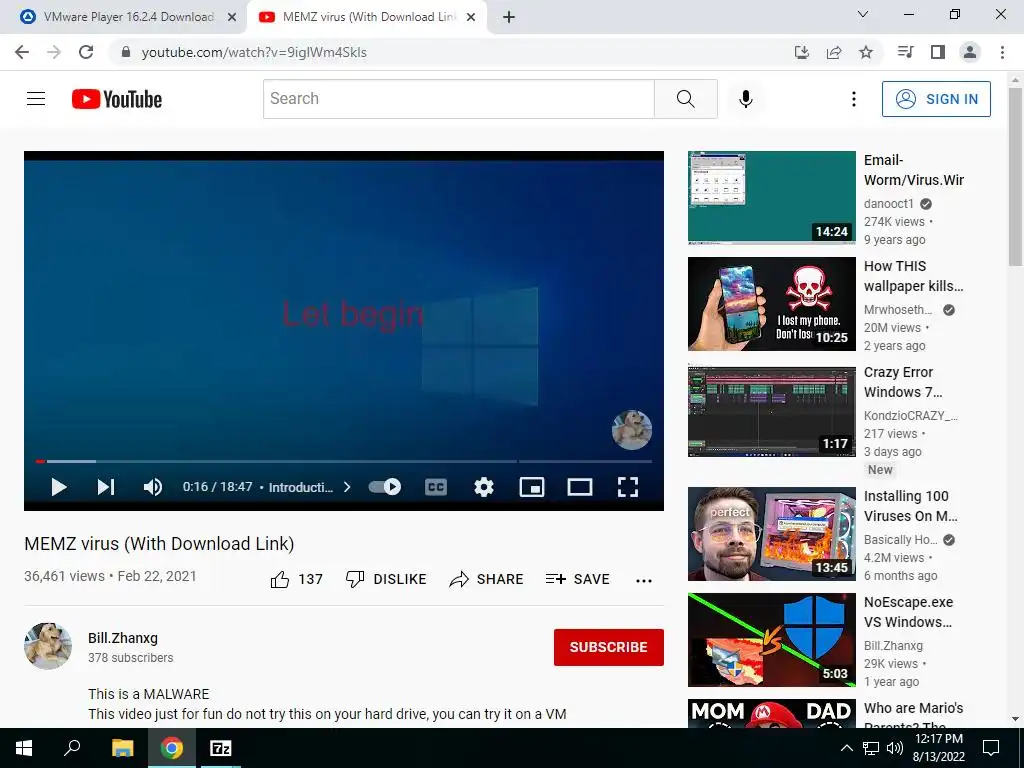
Task: Open more actions ellipsis below video
Action: (644, 581)
